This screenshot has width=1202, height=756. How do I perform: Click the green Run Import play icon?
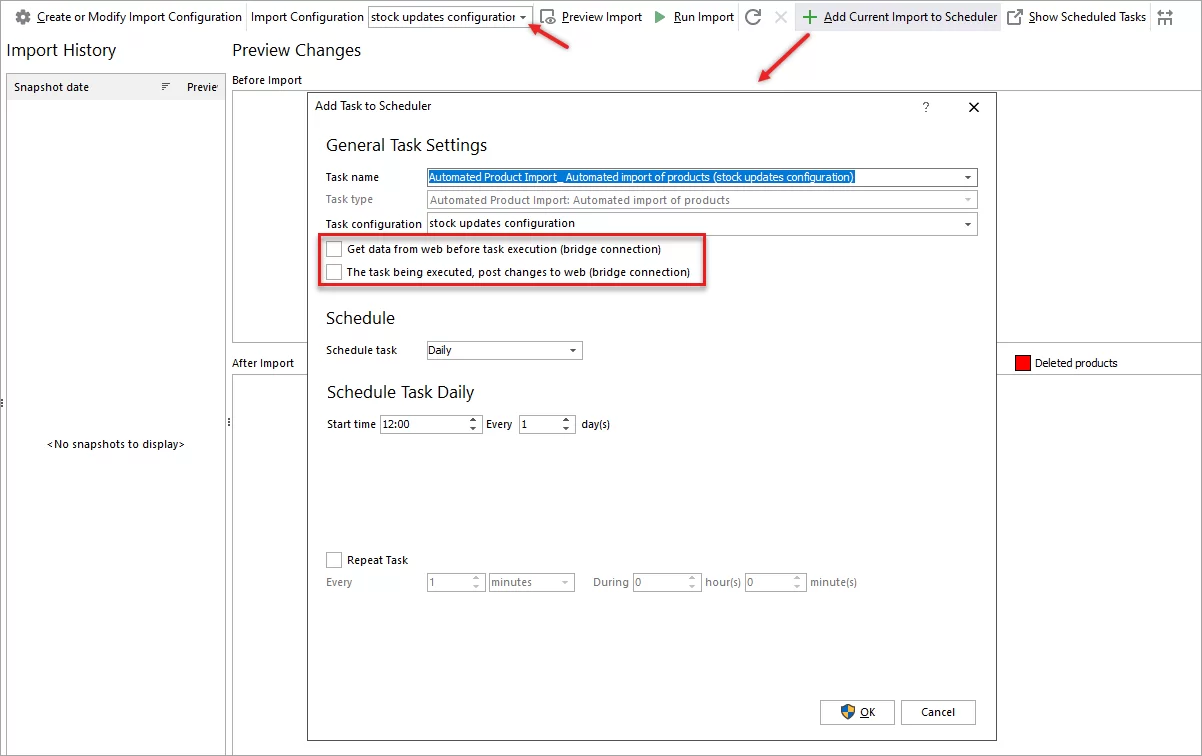click(659, 16)
